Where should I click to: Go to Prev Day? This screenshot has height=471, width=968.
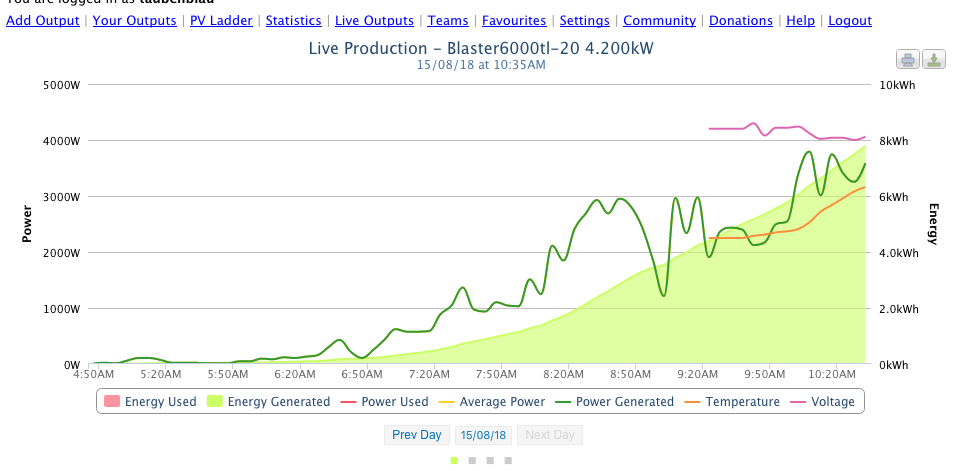(417, 435)
